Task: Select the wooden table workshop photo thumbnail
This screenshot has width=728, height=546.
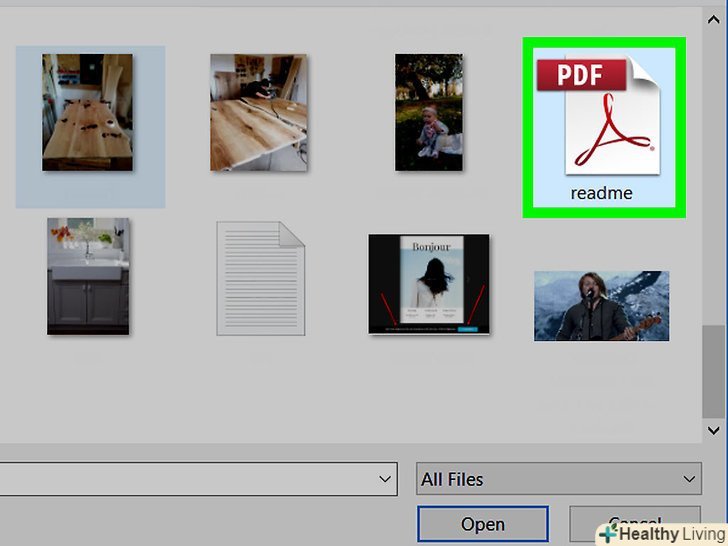Action: pyautogui.click(x=87, y=112)
